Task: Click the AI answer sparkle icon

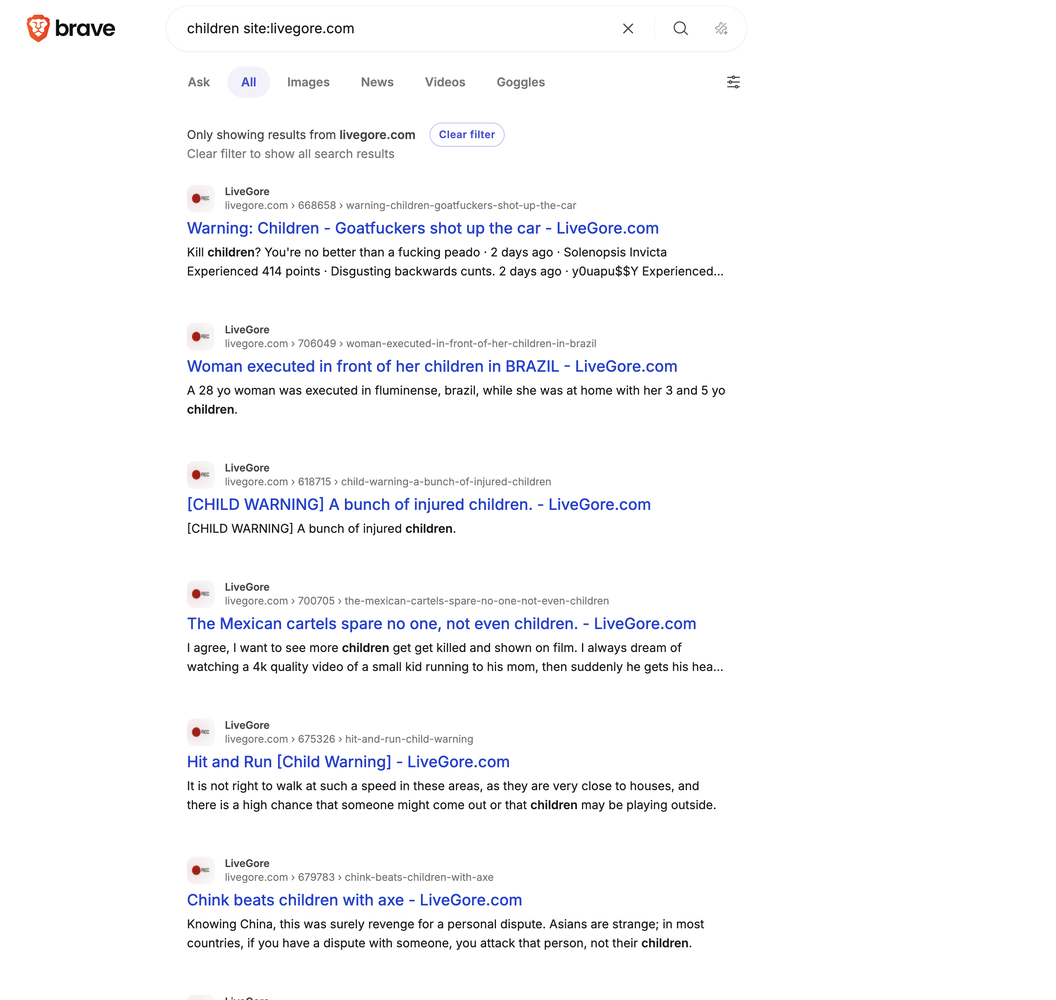Action: (721, 28)
